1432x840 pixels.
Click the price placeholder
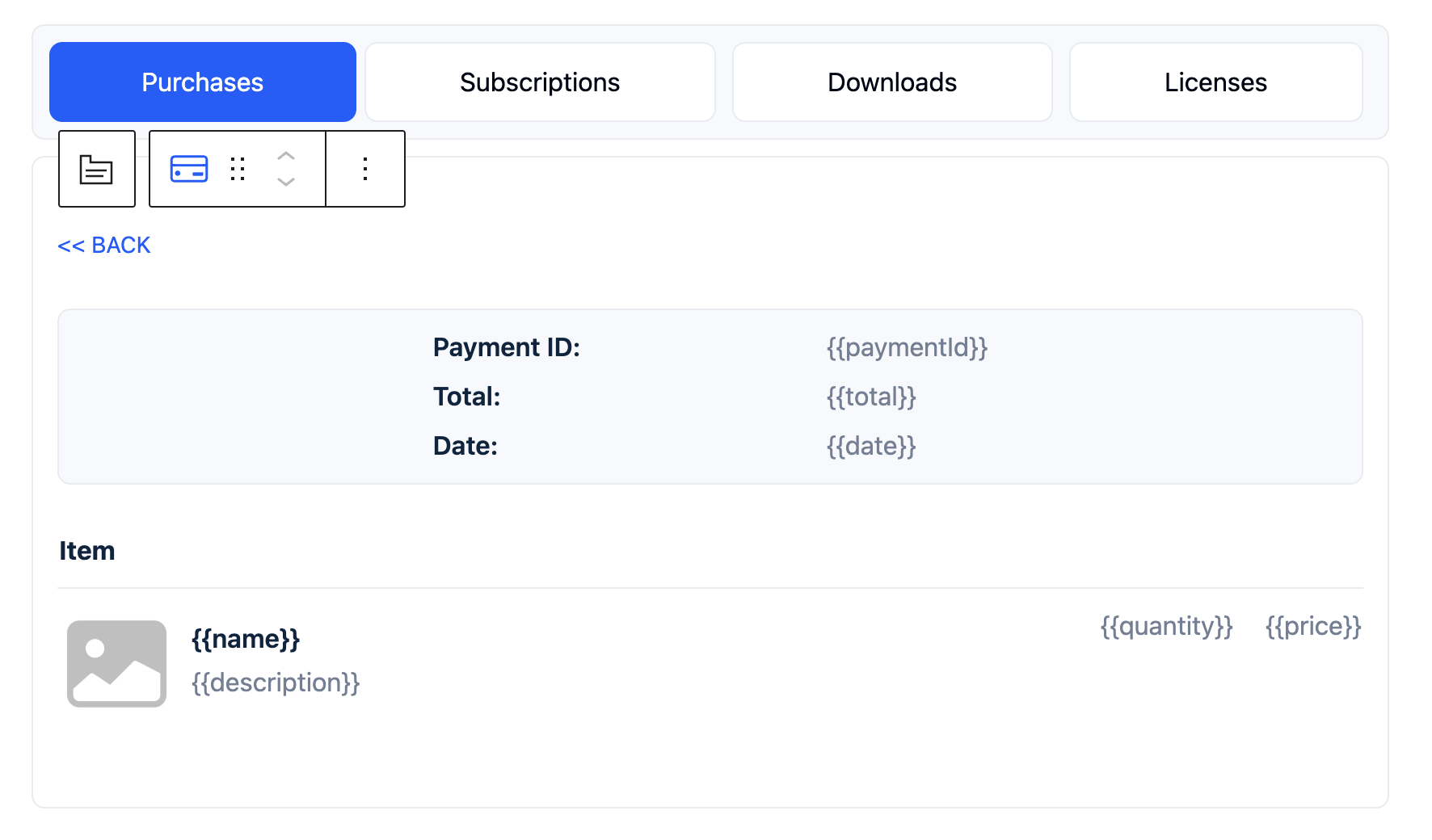click(x=1312, y=626)
